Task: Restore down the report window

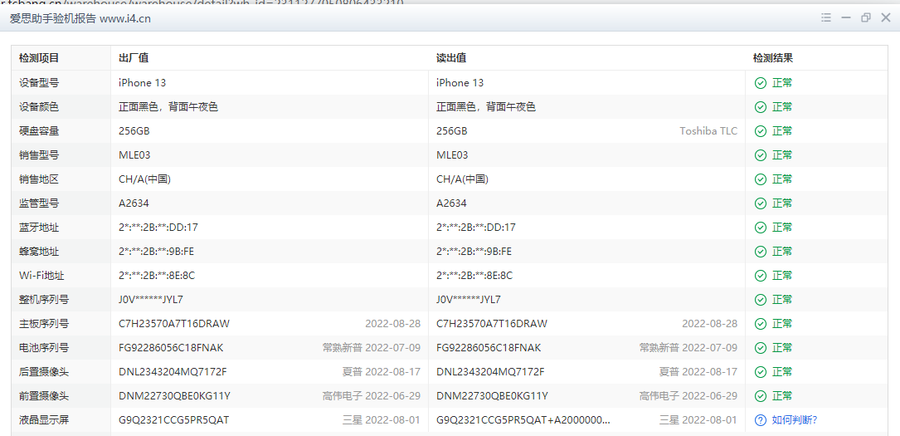Action: [x=866, y=18]
